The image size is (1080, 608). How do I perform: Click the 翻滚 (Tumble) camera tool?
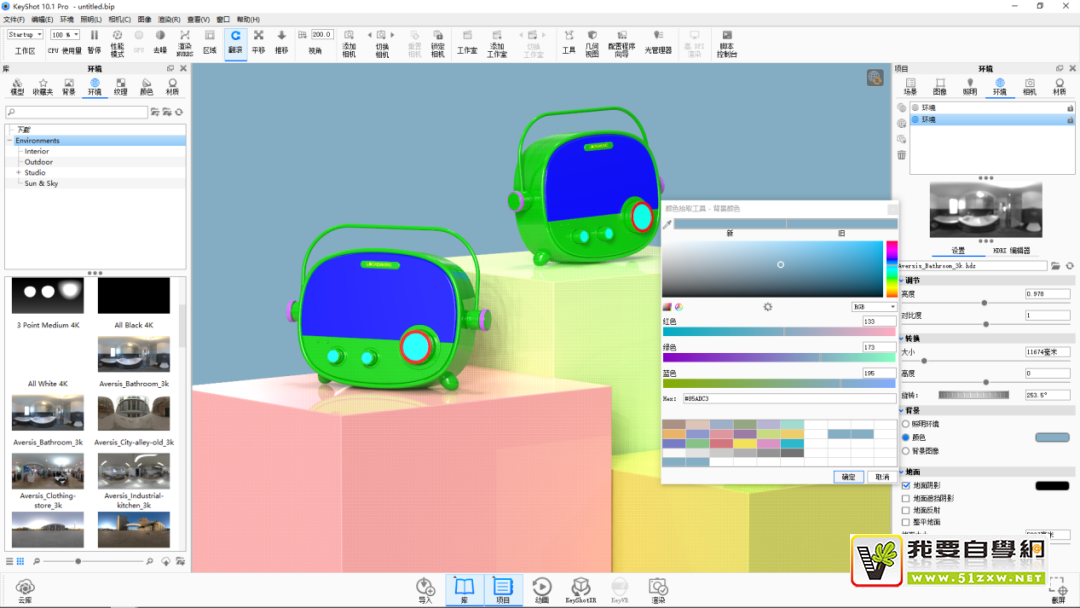tap(235, 41)
